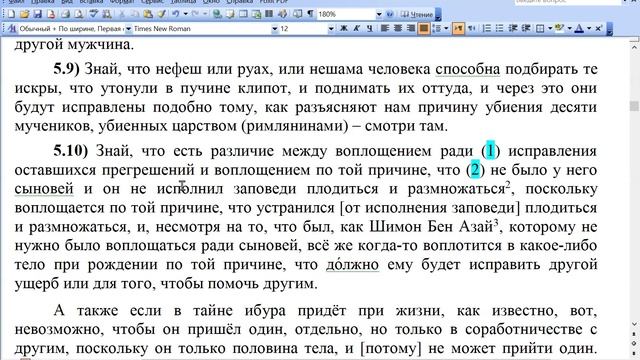This screenshot has width=640, height=360.
Task: Paste from clipboard icon
Action: [148, 14]
